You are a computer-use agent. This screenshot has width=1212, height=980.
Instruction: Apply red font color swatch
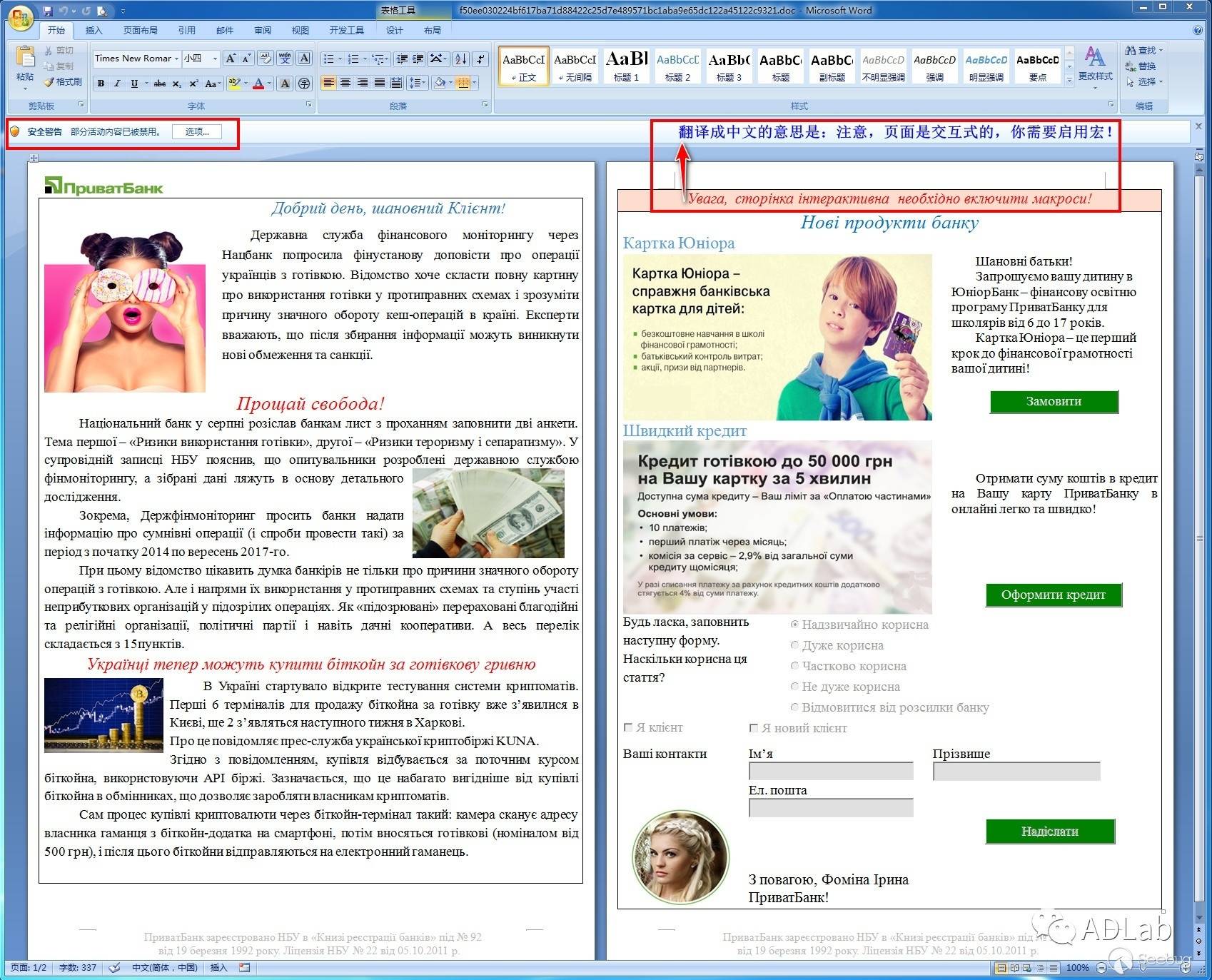pyautogui.click(x=258, y=84)
